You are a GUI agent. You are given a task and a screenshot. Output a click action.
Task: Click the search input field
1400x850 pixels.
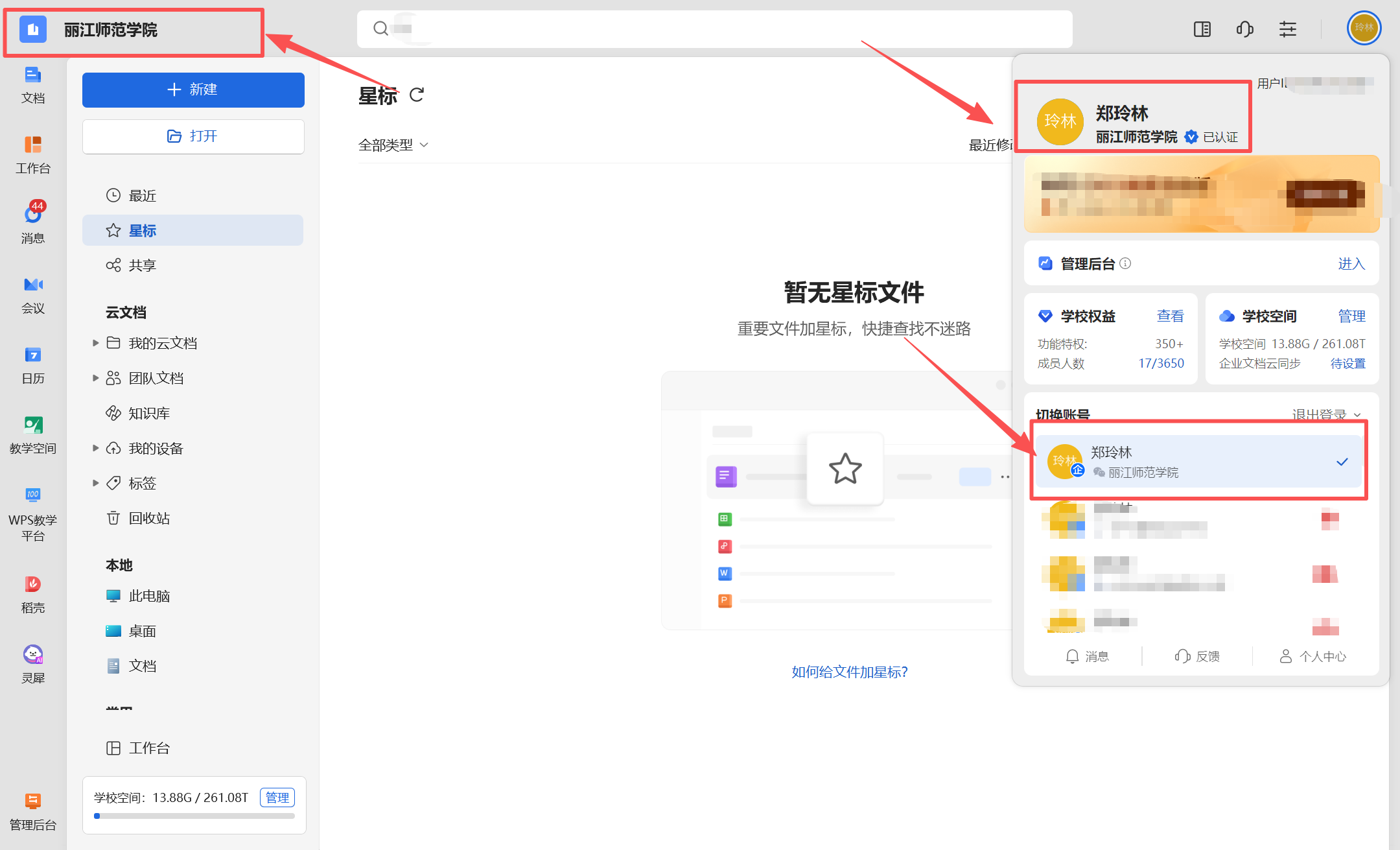(714, 29)
